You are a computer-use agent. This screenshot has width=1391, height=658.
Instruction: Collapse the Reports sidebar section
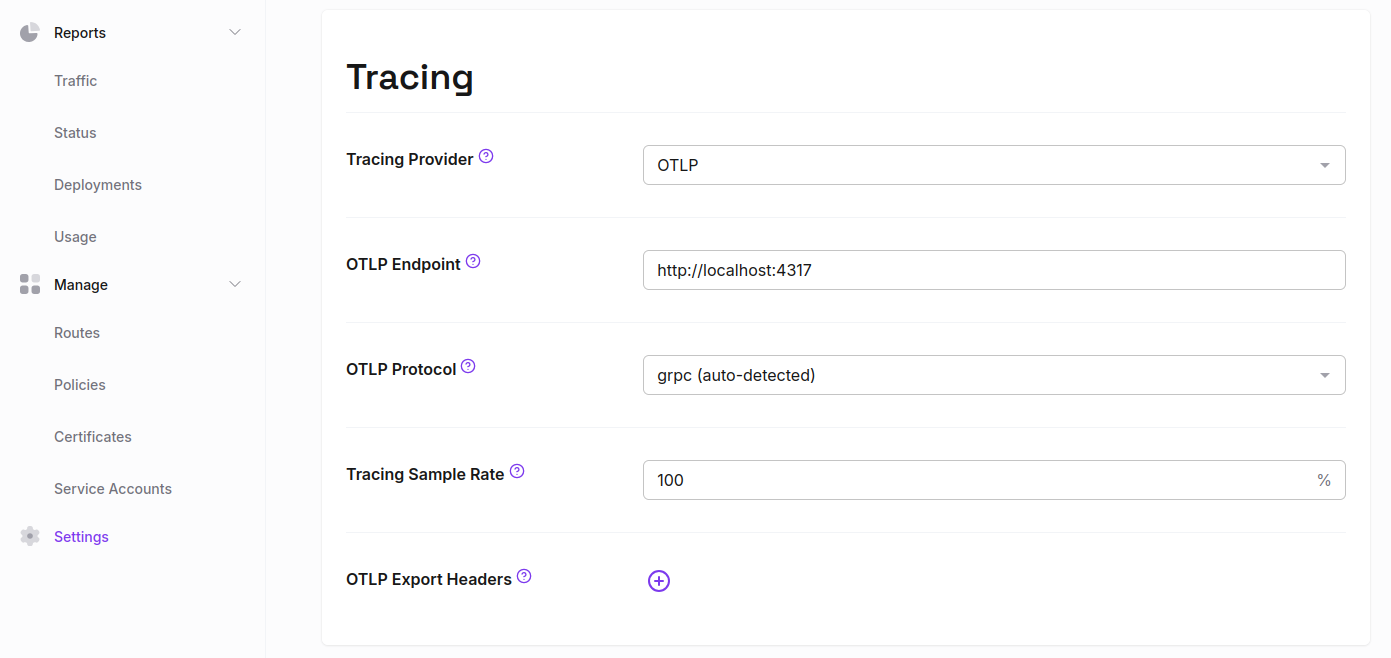click(x=234, y=31)
